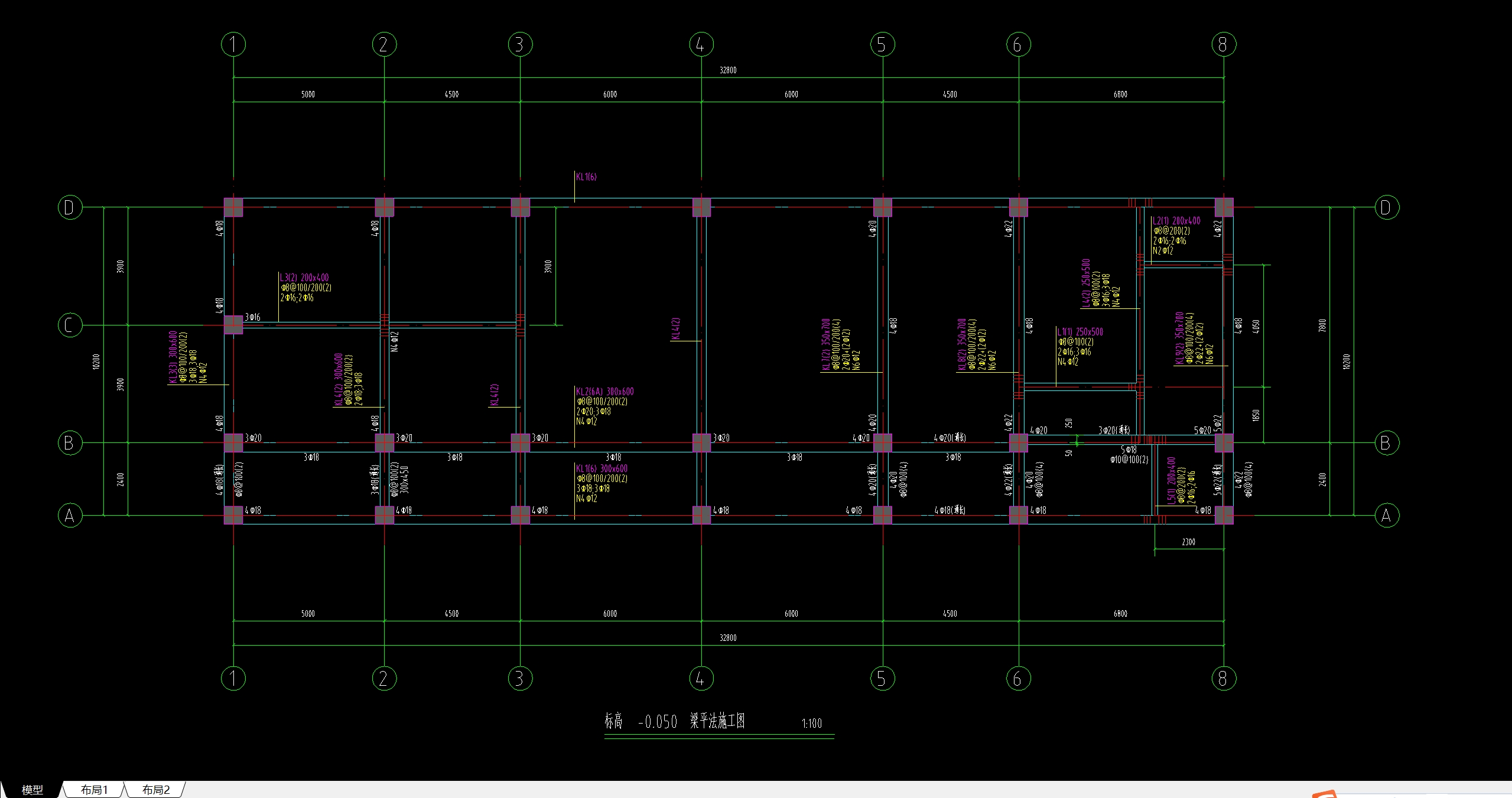Viewport: 1512px width, 798px height.
Task: Click the N2Φ12 text under L2(1)
Action: coord(1163,251)
